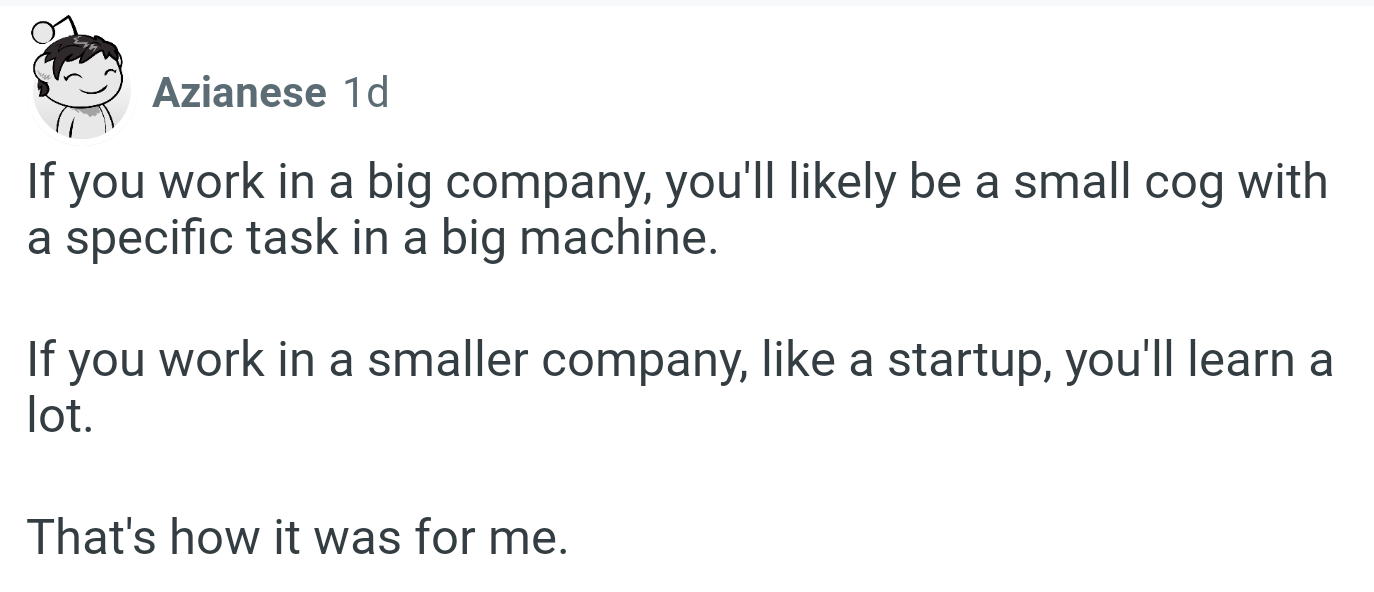Click the words "specific task" in the comment
The width and height of the screenshot is (1374, 592).
click(x=203, y=241)
